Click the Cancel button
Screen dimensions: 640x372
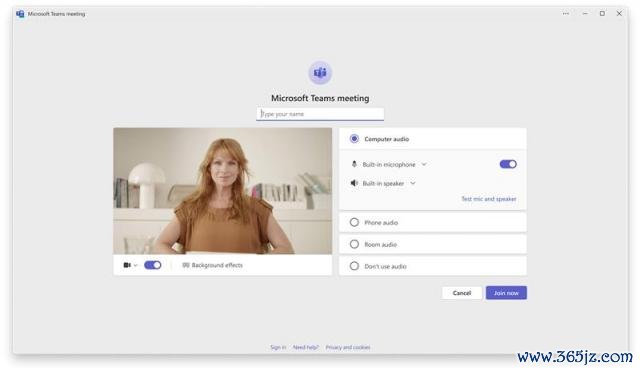point(462,293)
